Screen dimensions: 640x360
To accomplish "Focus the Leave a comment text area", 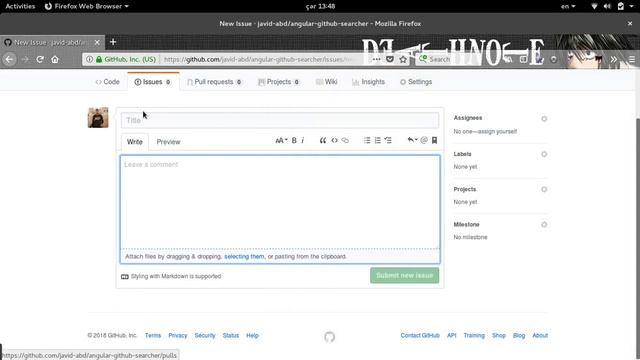I will 280,202.
